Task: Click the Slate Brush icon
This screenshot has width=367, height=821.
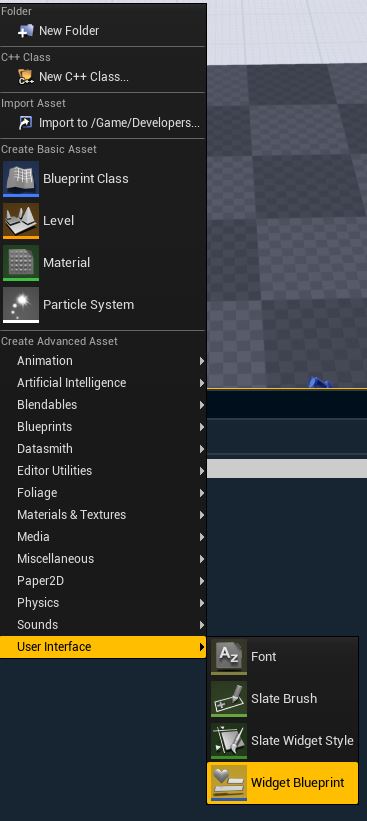Action: 229,698
